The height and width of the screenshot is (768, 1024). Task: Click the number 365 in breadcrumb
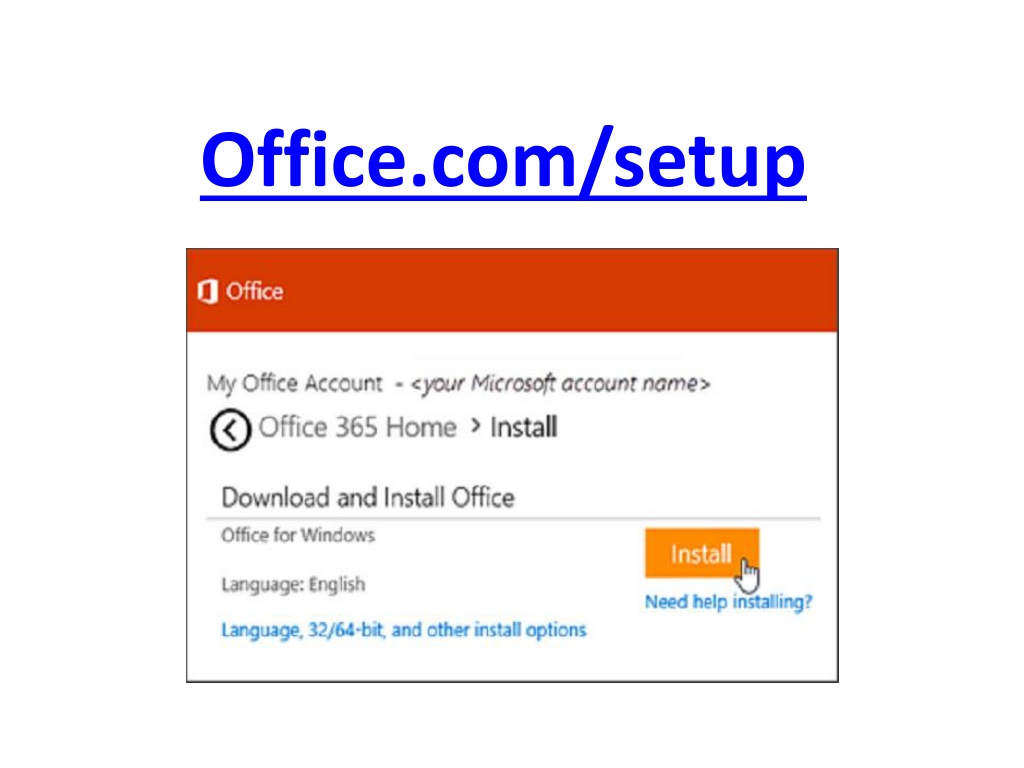point(357,428)
